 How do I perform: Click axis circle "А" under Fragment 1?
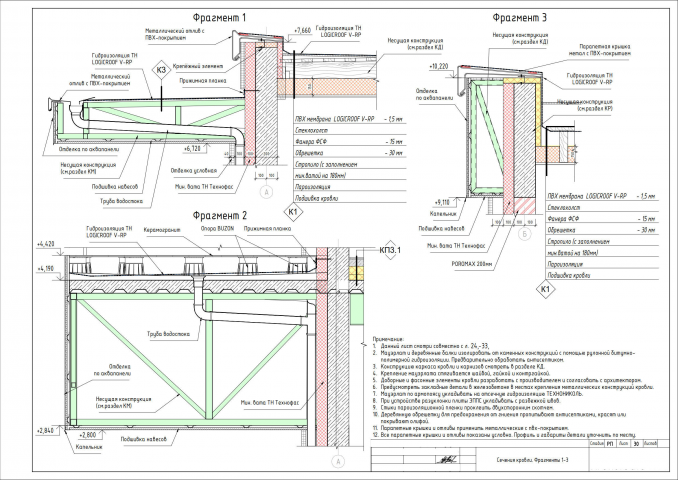click(x=267, y=192)
